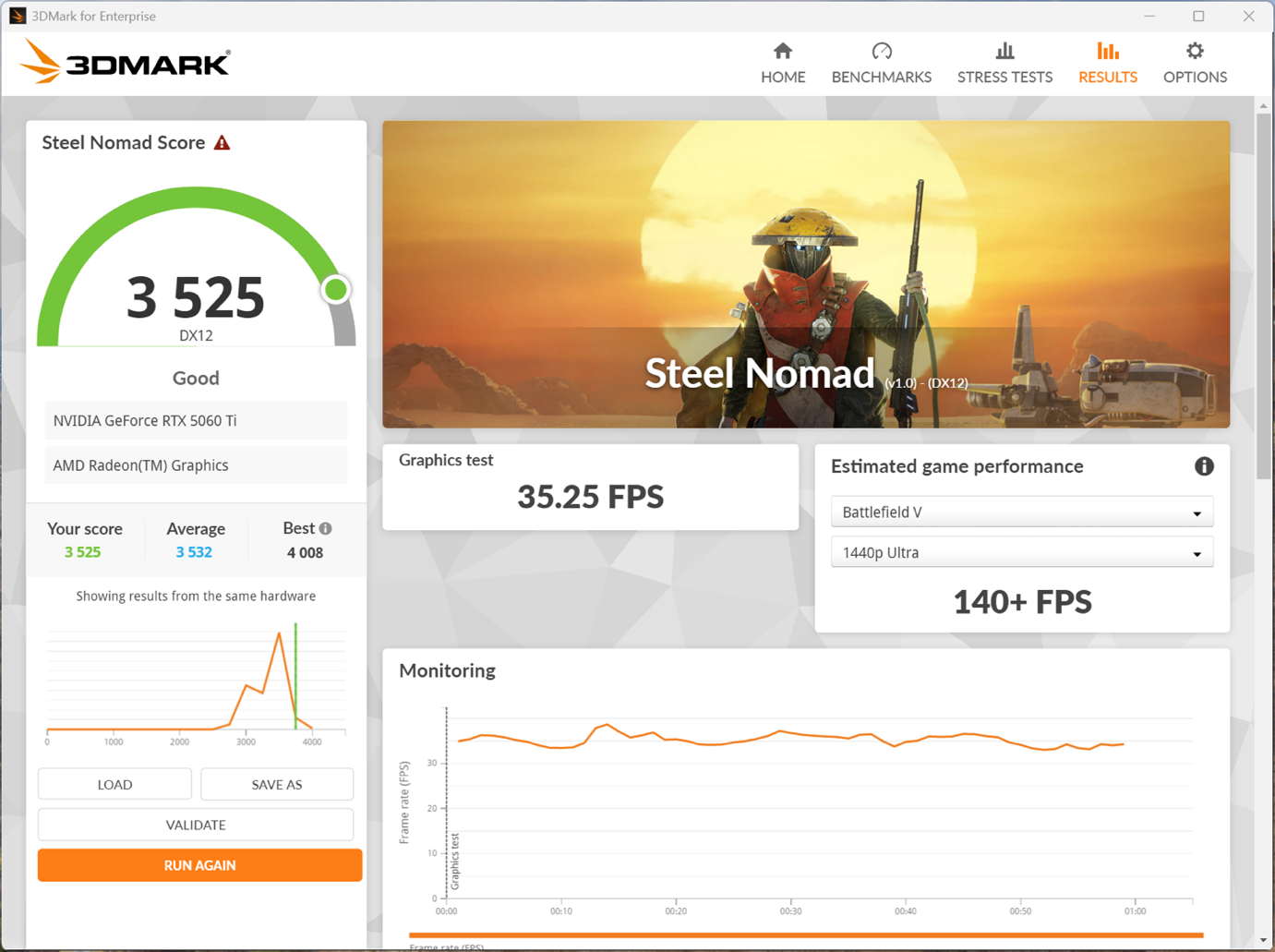
Task: Click your score value 3 525 in green
Action: pos(82,552)
